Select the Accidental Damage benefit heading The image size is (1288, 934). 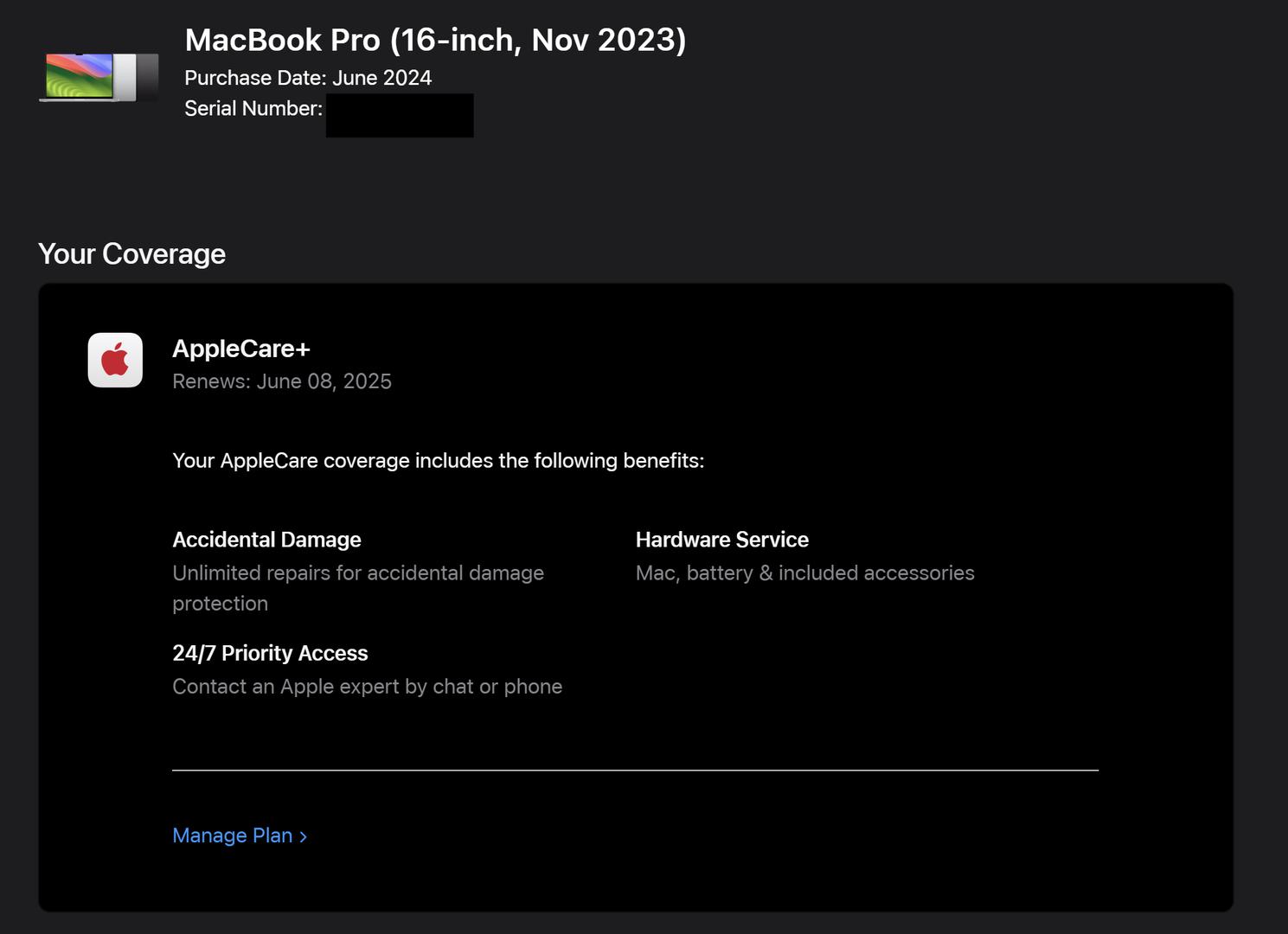click(x=266, y=540)
